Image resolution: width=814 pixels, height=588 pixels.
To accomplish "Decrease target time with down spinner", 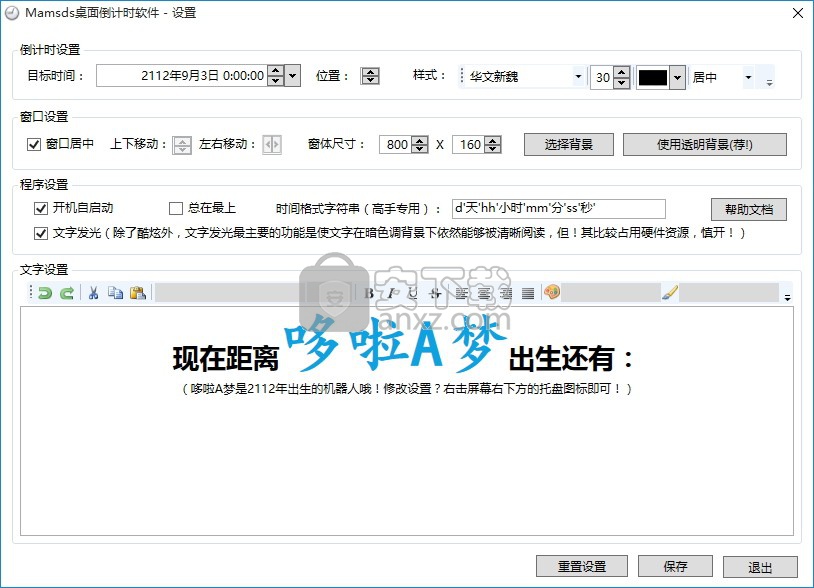I will coord(276,81).
